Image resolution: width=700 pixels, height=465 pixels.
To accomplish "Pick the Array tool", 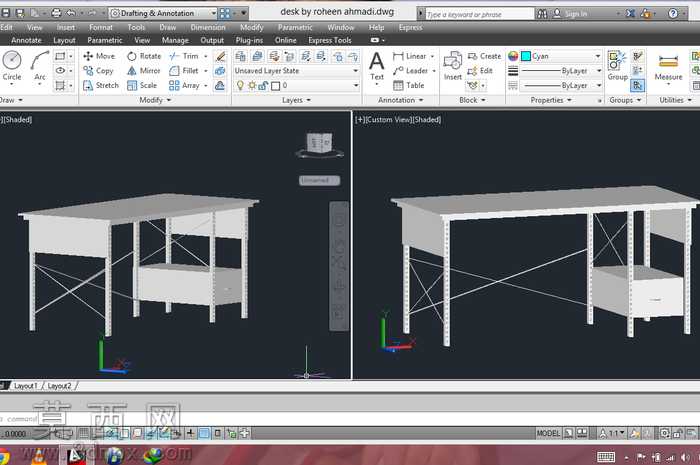I will pos(184,85).
